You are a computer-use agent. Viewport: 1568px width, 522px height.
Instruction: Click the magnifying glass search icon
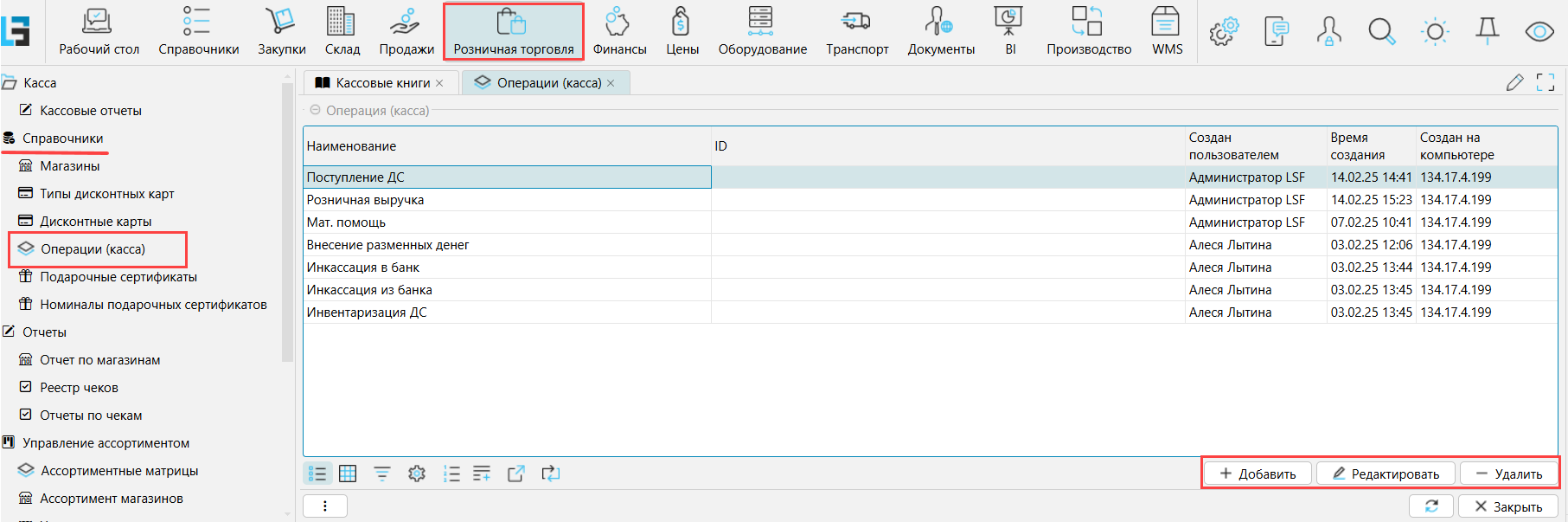tap(1381, 32)
